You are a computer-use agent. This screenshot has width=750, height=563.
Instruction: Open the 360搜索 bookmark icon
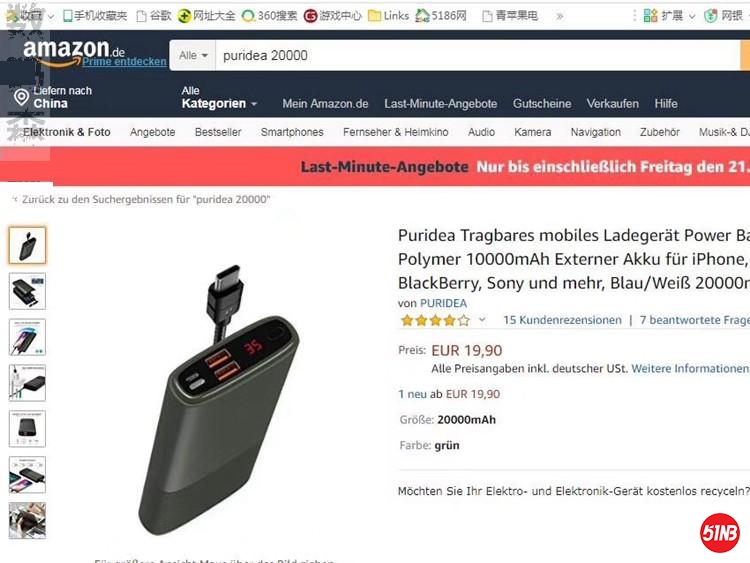tap(248, 16)
